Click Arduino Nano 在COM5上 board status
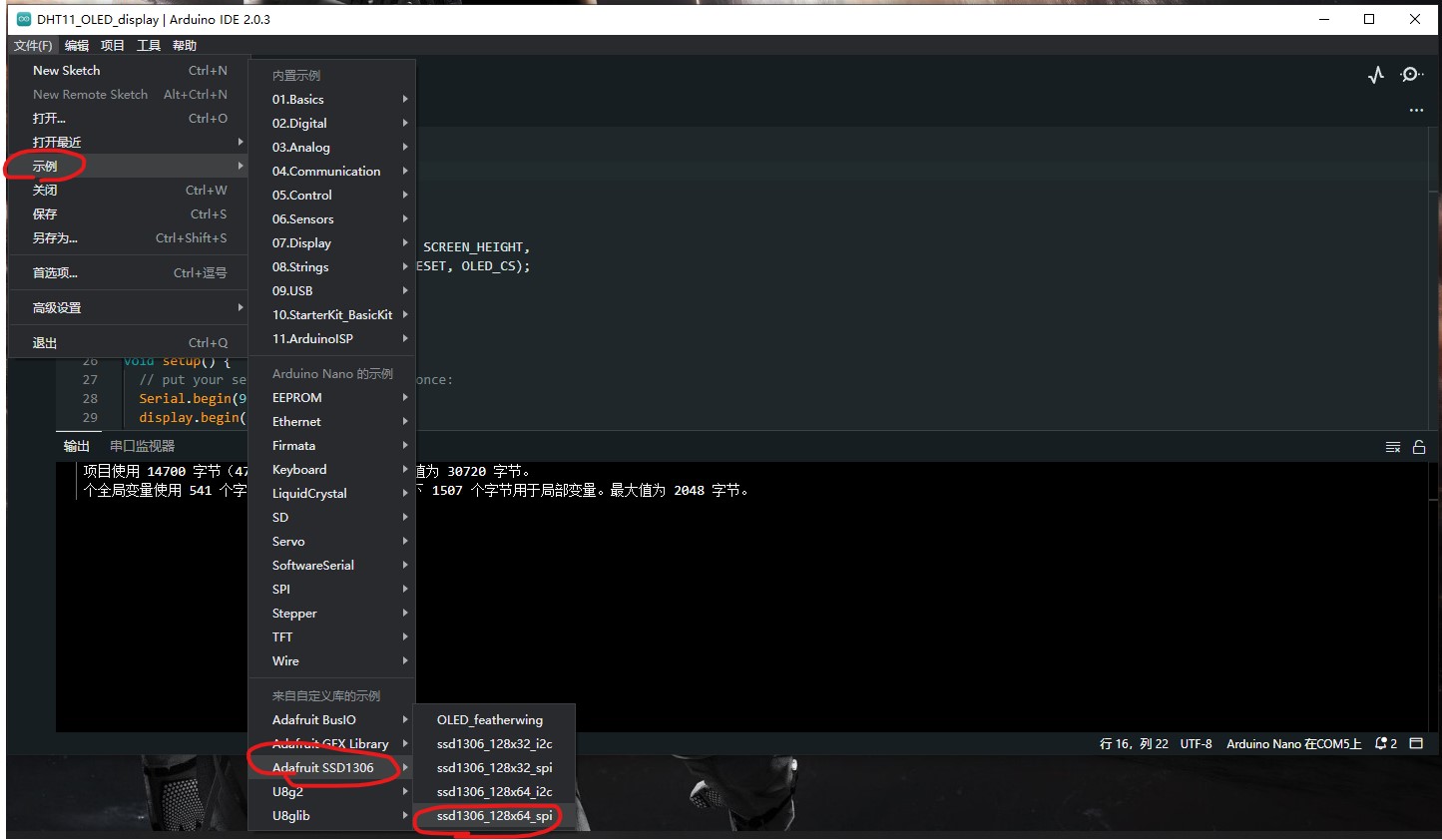The width and height of the screenshot is (1442, 840). [x=1293, y=744]
